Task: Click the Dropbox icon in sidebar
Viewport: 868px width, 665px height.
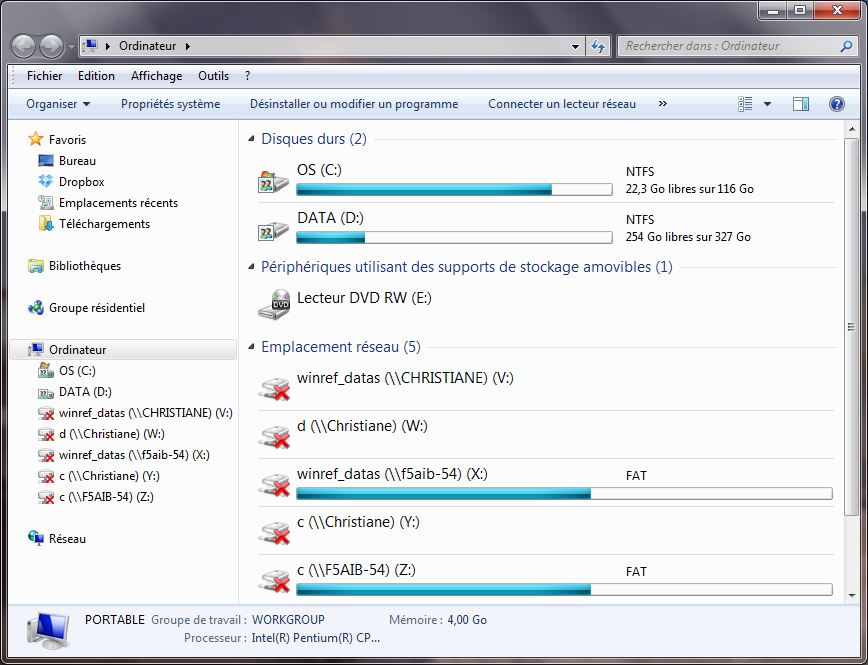Action: point(45,181)
